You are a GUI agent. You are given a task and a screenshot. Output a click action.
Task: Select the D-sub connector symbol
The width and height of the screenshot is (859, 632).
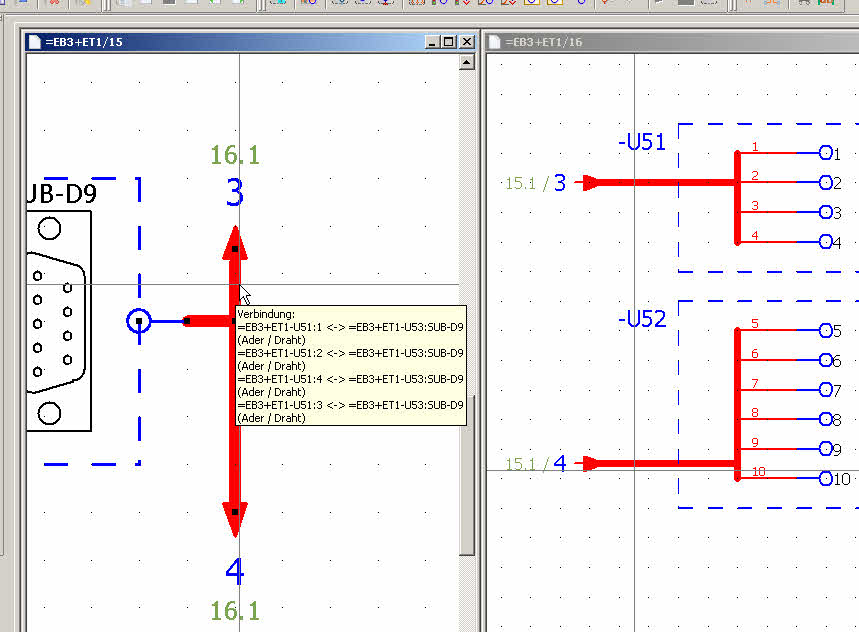tap(59, 321)
